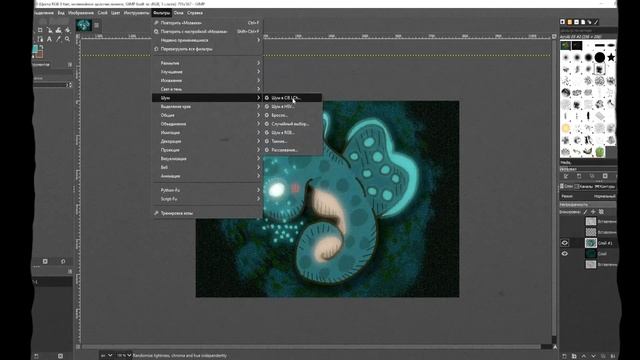Screen dimensions: 640x360
Task: Expand the Искажения submenu arrow
Action: point(258,80)
